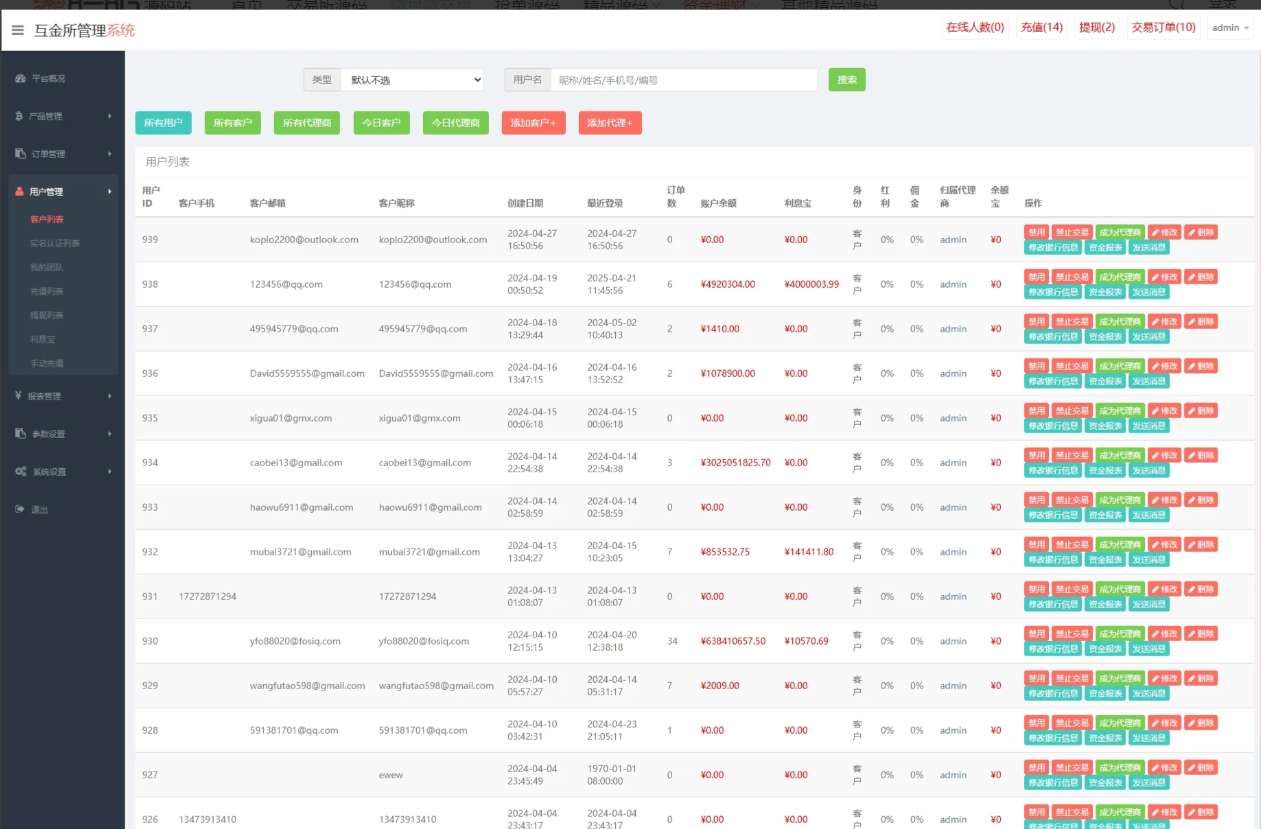Click the 用户名 search input field
Screen dimensions: 1261x829
click(684, 80)
